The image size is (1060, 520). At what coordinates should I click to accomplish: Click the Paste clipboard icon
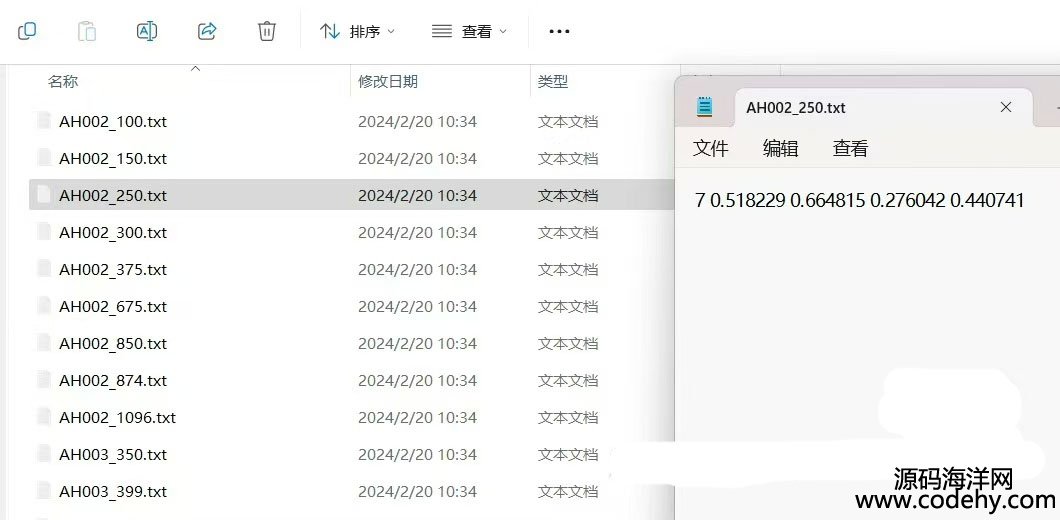(87, 31)
